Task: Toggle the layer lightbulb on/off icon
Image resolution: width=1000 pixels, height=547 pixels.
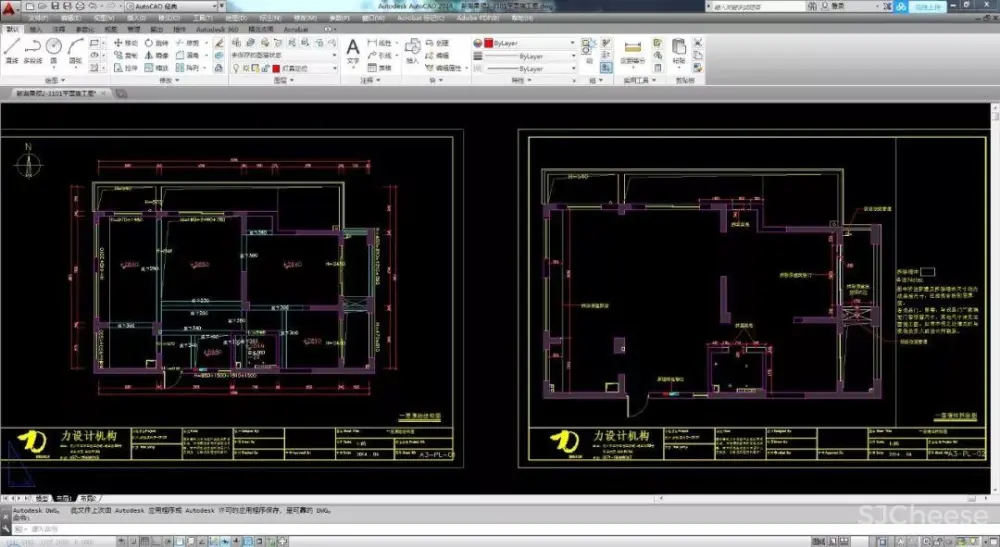Action: point(235,68)
